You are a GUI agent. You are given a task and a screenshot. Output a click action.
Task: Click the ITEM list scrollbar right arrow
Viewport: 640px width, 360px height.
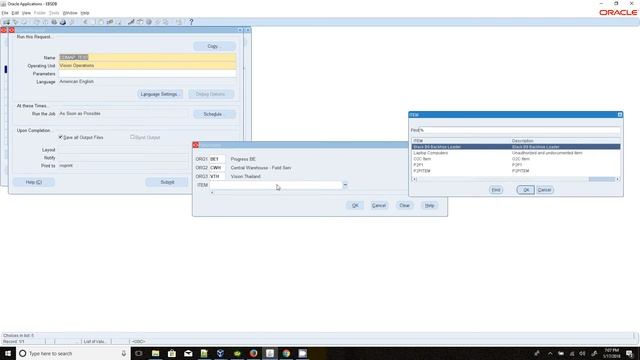618,179
